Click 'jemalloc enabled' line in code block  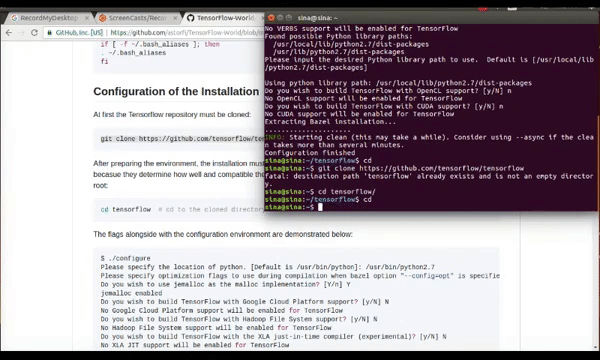pos(131,293)
